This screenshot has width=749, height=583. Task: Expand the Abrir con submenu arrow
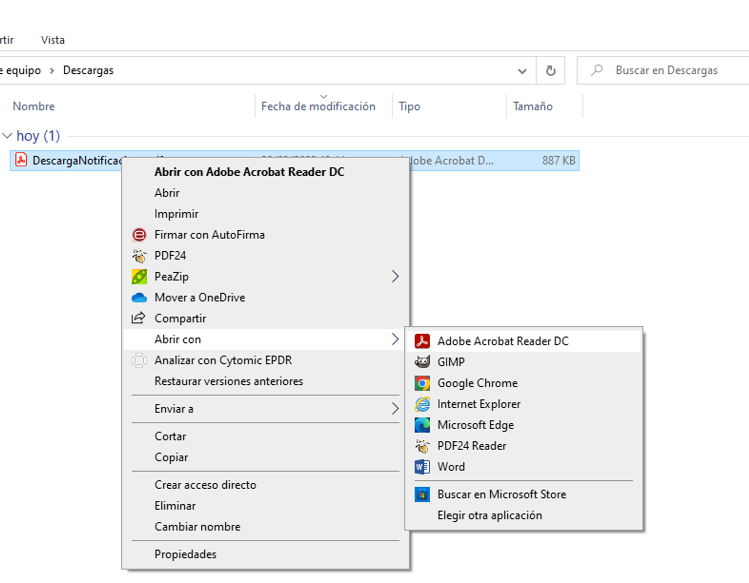395,339
